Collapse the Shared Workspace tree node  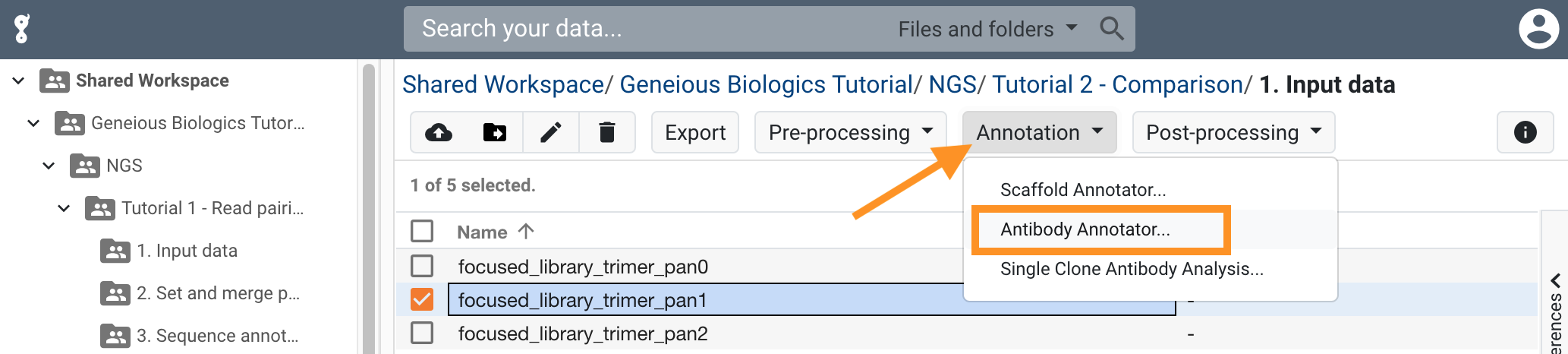(x=18, y=81)
